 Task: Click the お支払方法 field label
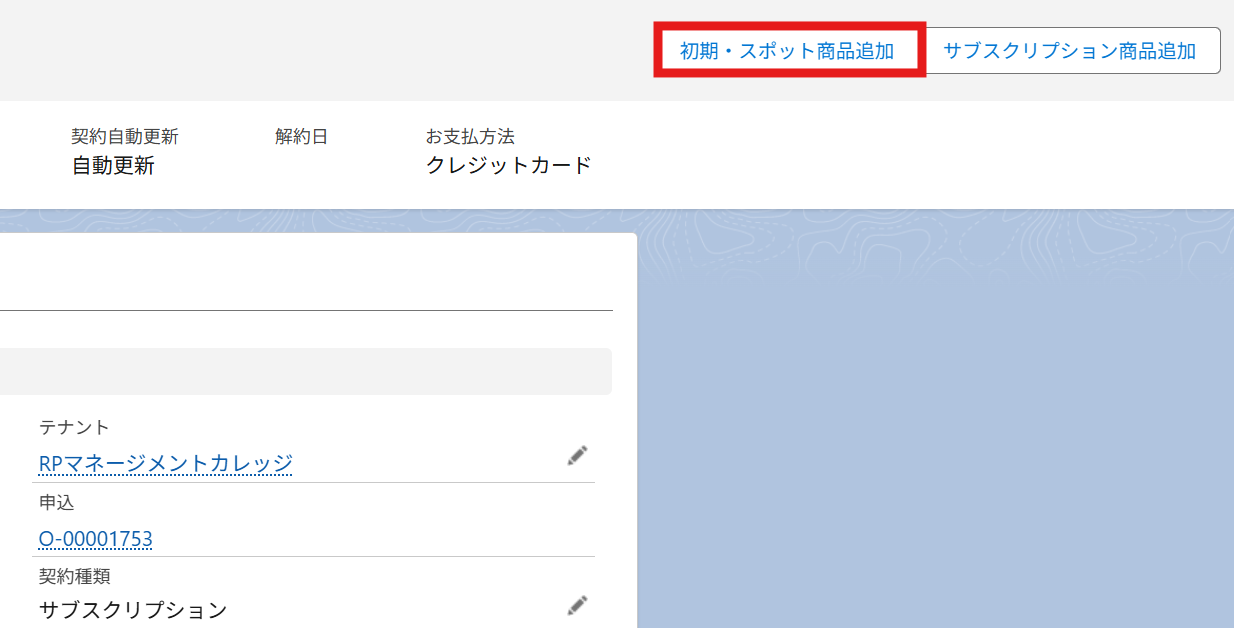[x=470, y=137]
